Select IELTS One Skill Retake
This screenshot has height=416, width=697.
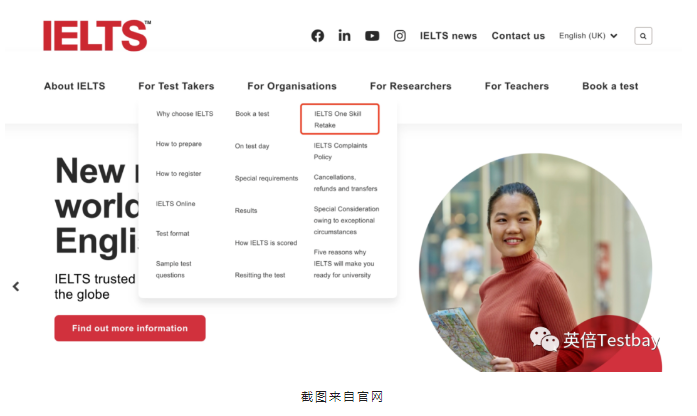pos(340,119)
